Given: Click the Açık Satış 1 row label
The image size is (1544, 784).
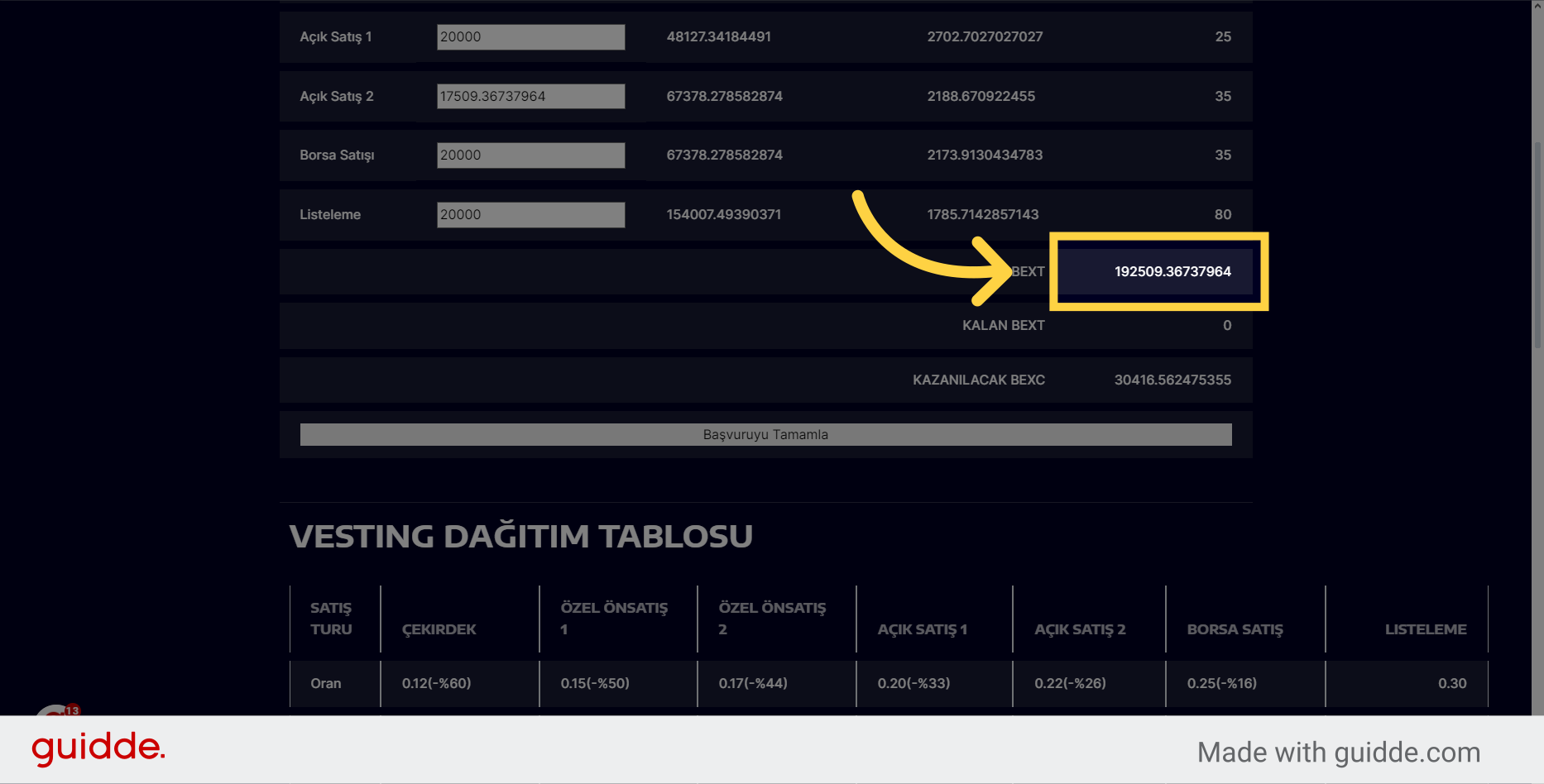Looking at the screenshot, I should 335,37.
